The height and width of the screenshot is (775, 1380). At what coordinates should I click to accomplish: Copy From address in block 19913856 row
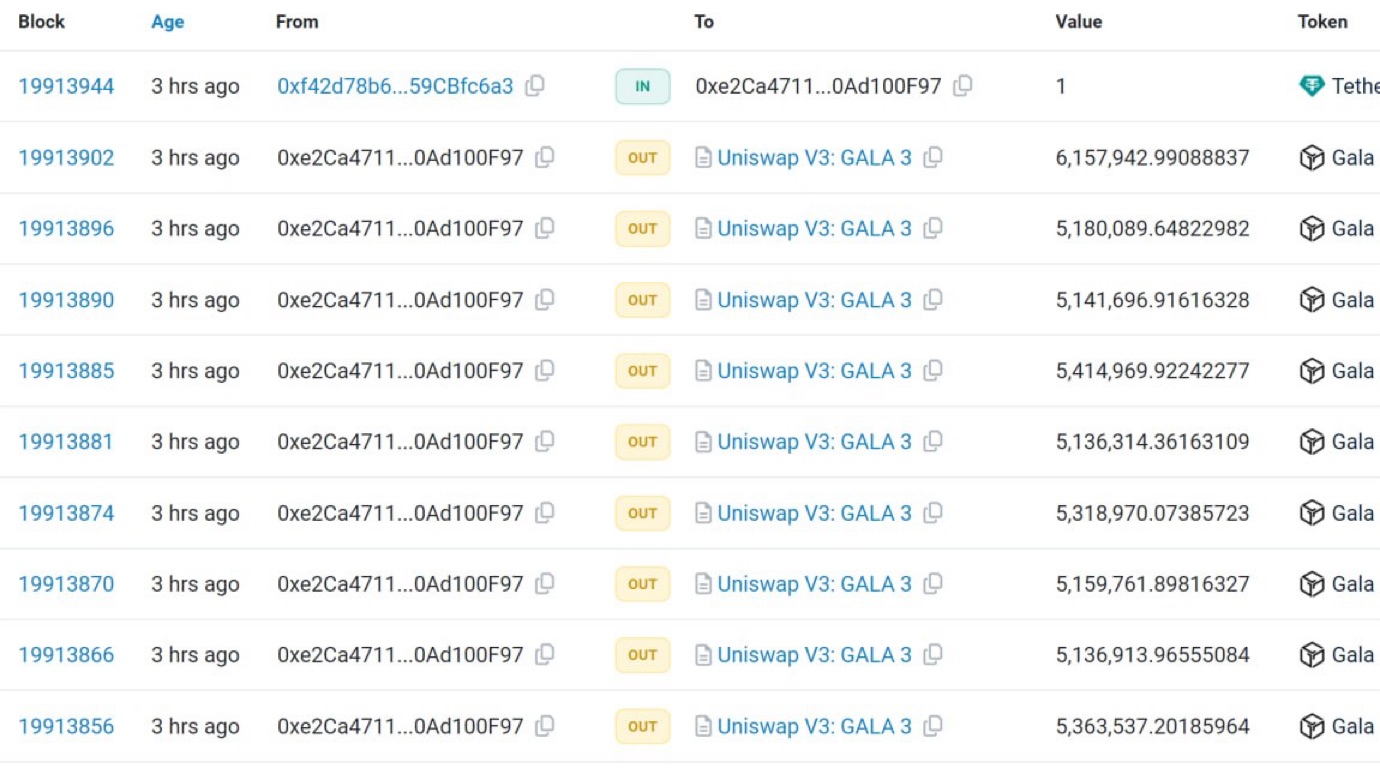click(545, 726)
